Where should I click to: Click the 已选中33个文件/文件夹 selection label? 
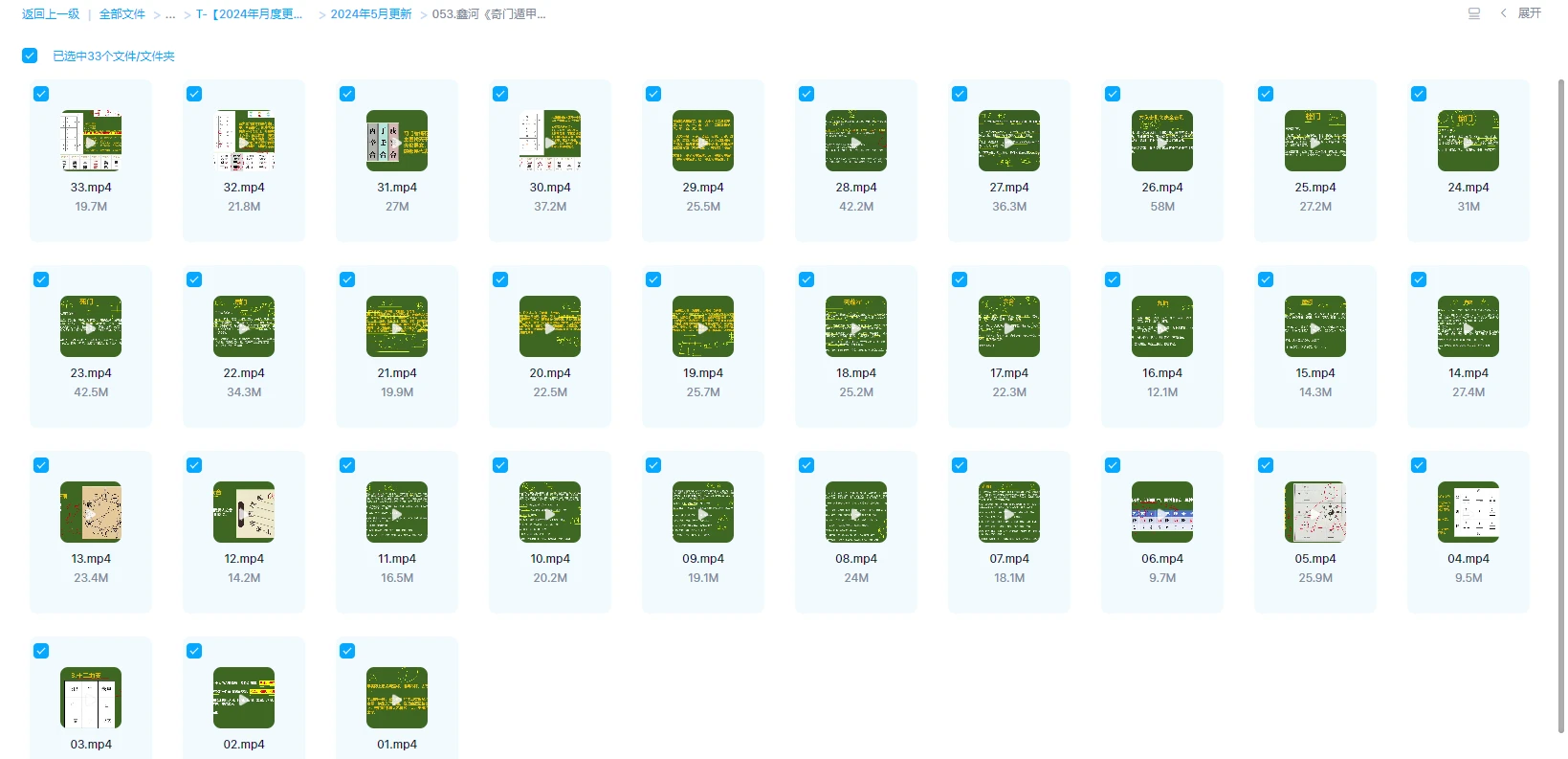[114, 56]
